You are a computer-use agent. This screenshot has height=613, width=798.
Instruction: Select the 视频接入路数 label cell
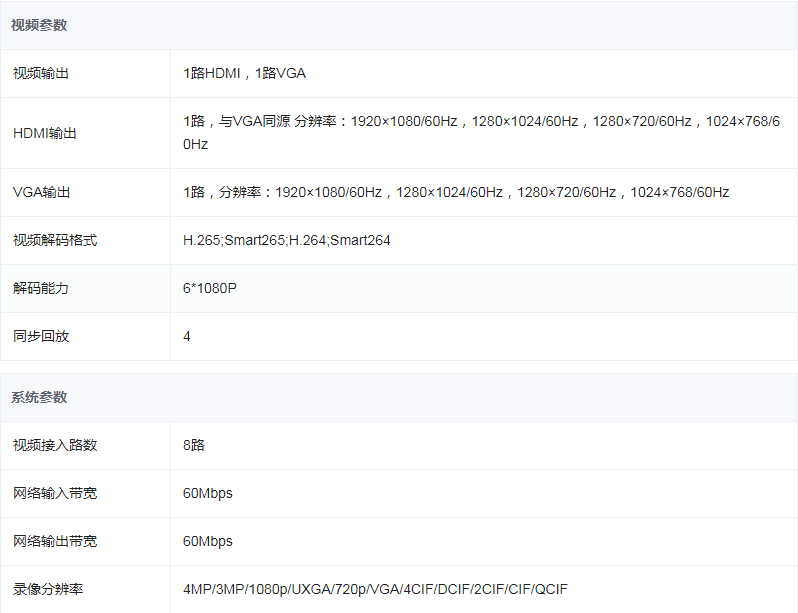click(x=86, y=445)
